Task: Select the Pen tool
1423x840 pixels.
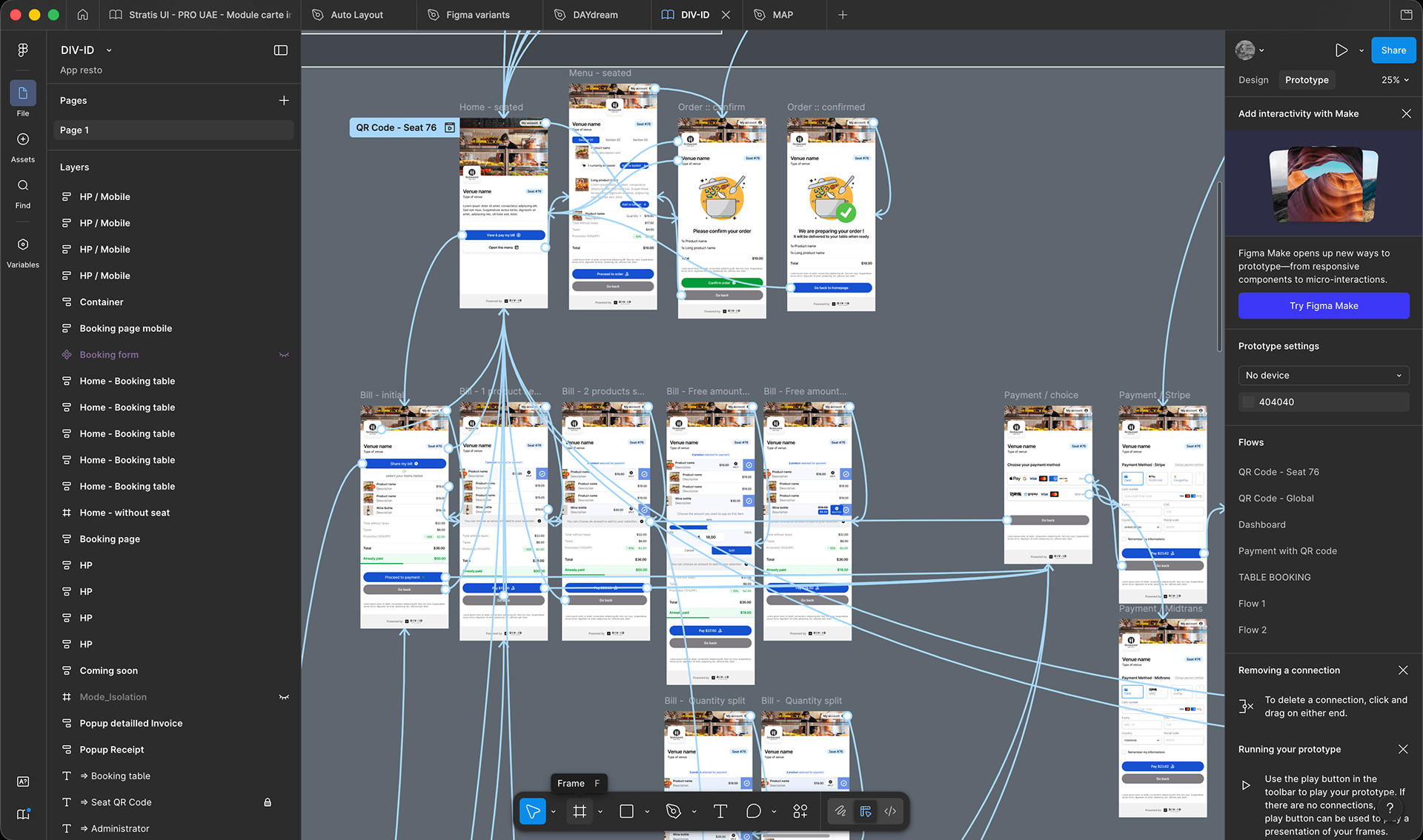Action: pyautogui.click(x=673, y=811)
